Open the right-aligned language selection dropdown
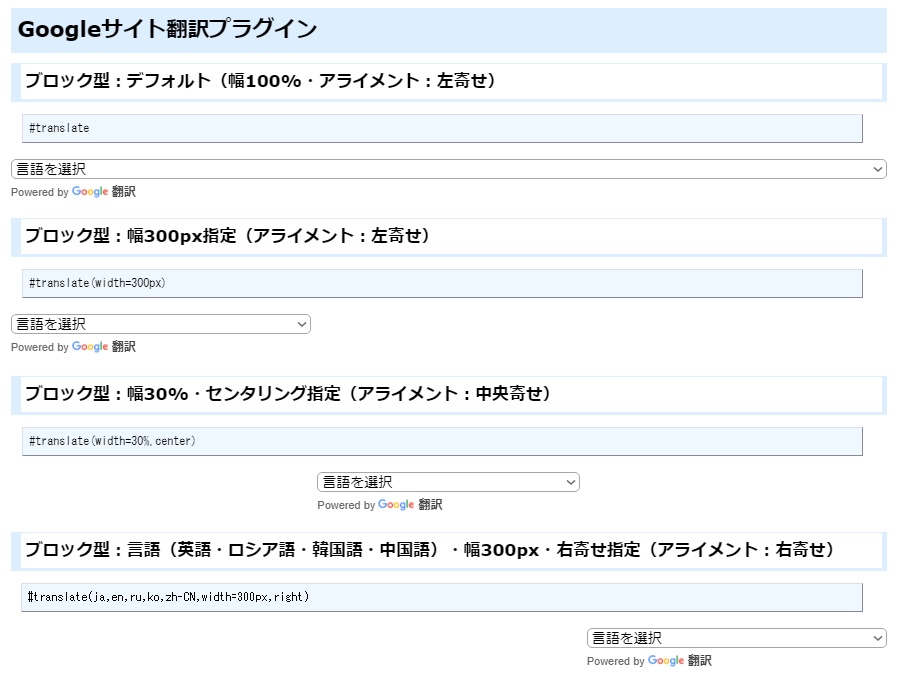The height and width of the screenshot is (680, 900). pyautogui.click(x=737, y=637)
